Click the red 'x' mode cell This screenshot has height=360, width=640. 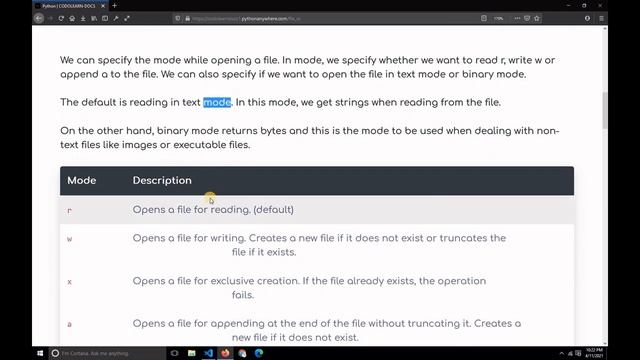pos(69,282)
